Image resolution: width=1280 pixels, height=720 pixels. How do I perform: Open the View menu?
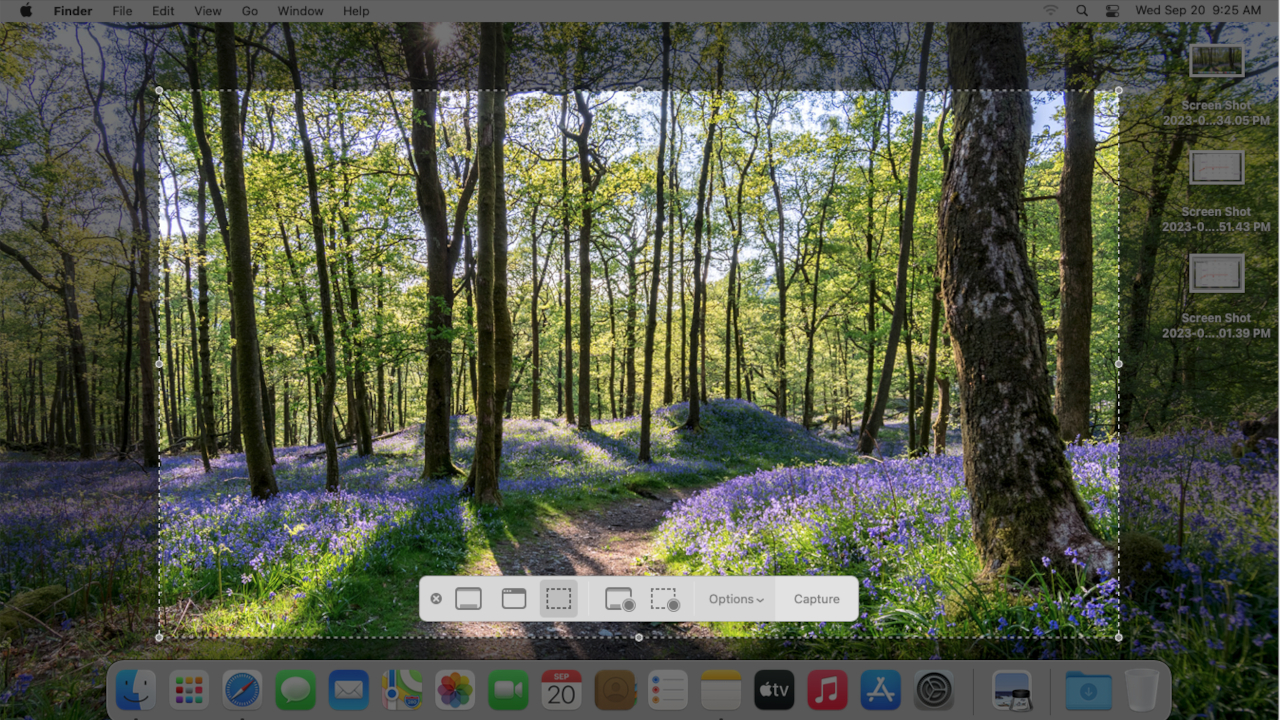208,11
